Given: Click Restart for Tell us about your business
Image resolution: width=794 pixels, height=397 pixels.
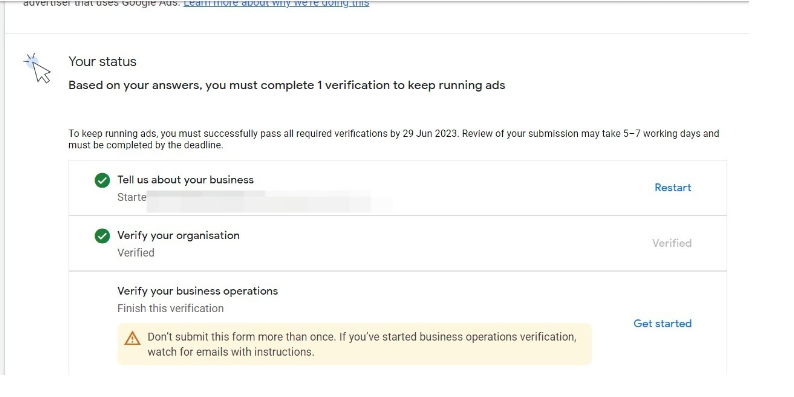Looking at the screenshot, I should pyautogui.click(x=672, y=188).
